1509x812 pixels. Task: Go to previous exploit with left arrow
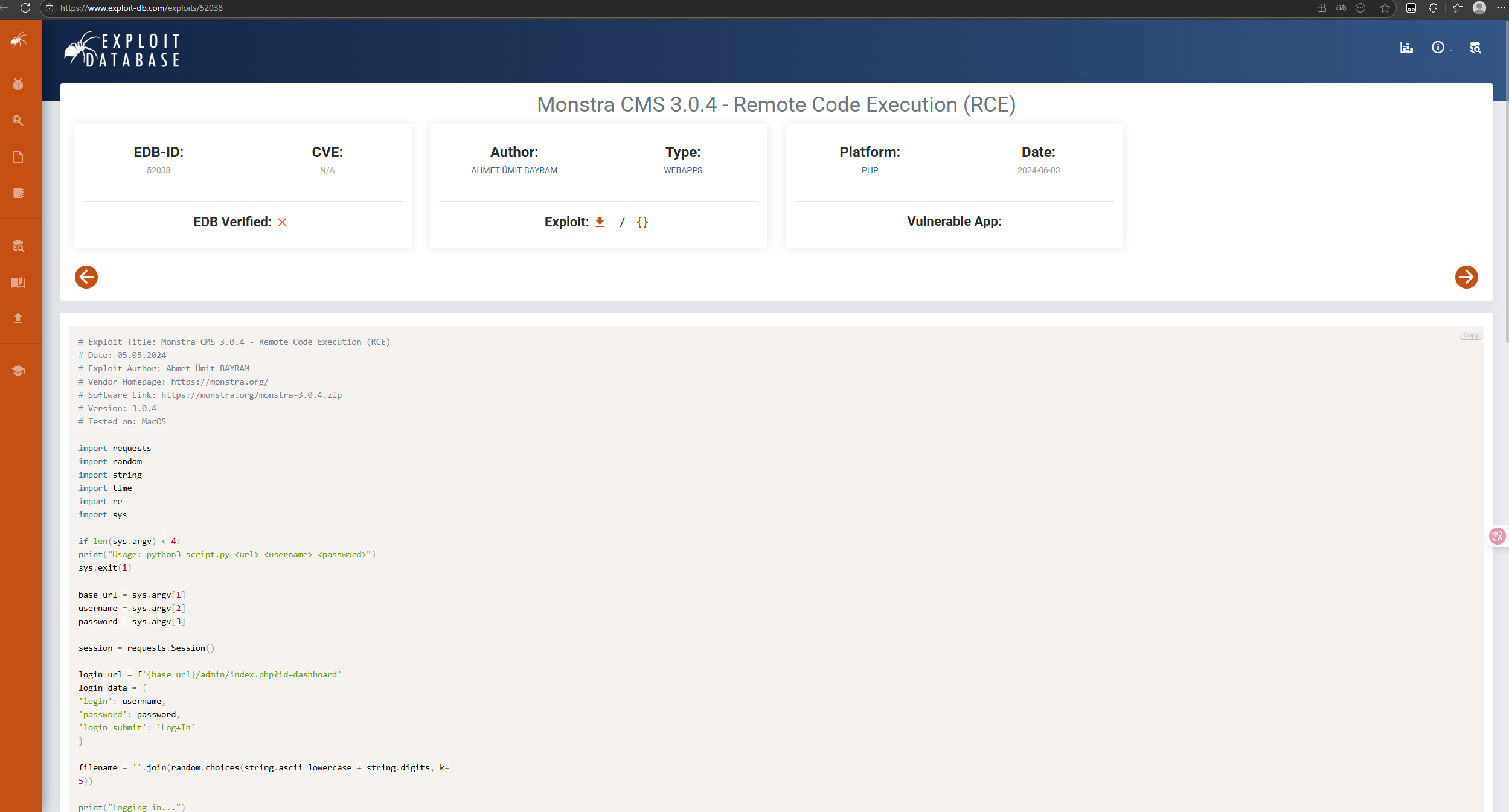point(86,277)
